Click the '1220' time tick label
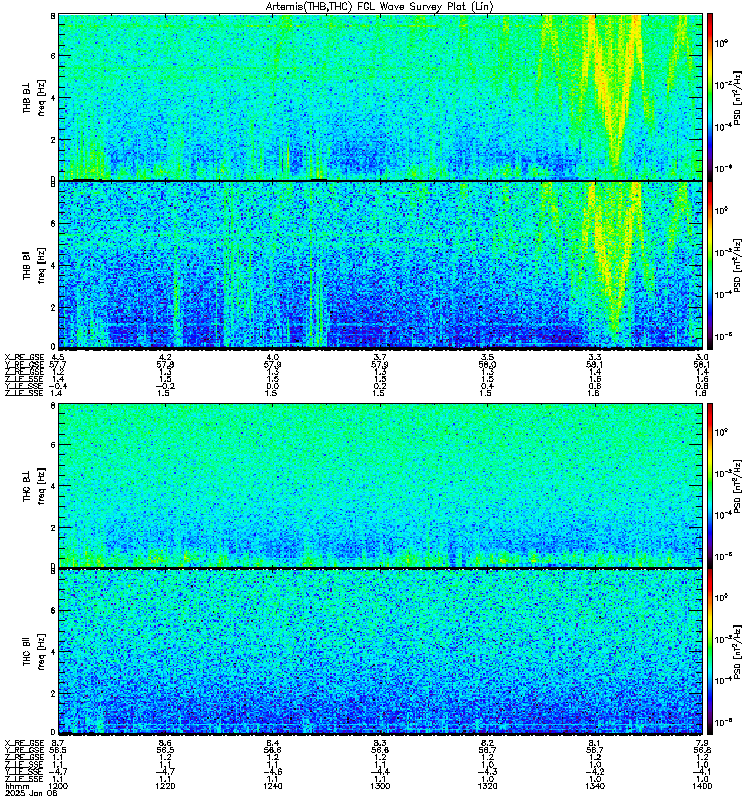This screenshot has width=750, height=800. tap(165, 786)
